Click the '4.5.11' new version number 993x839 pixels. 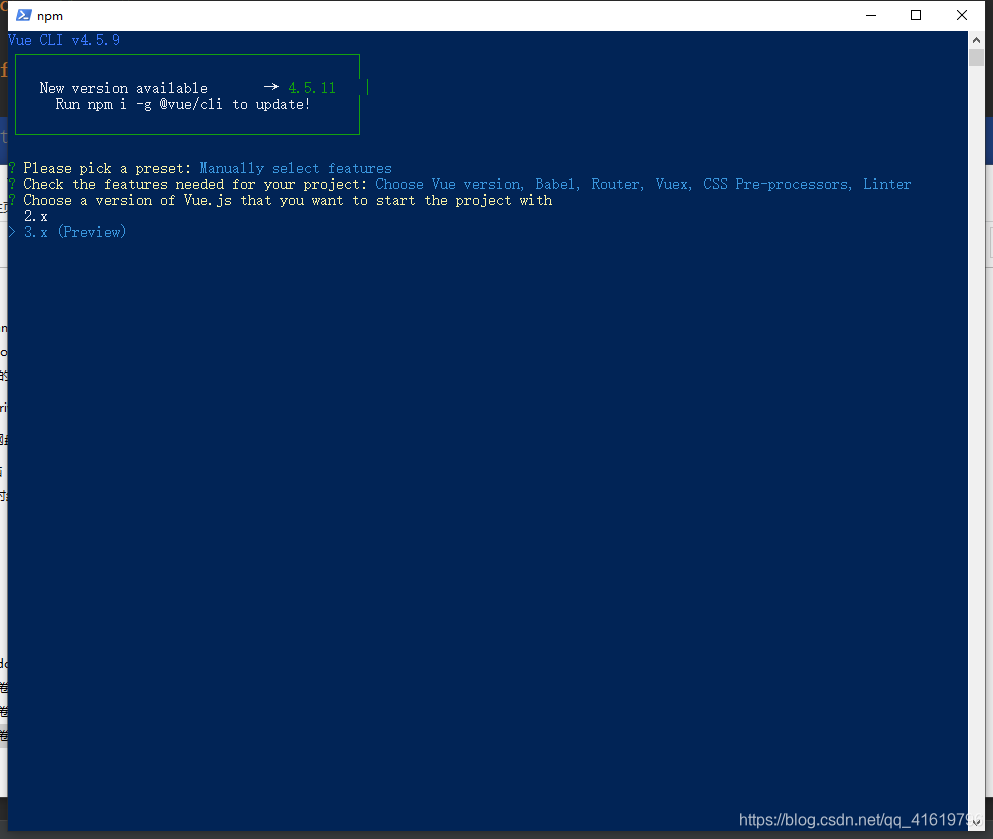point(312,88)
